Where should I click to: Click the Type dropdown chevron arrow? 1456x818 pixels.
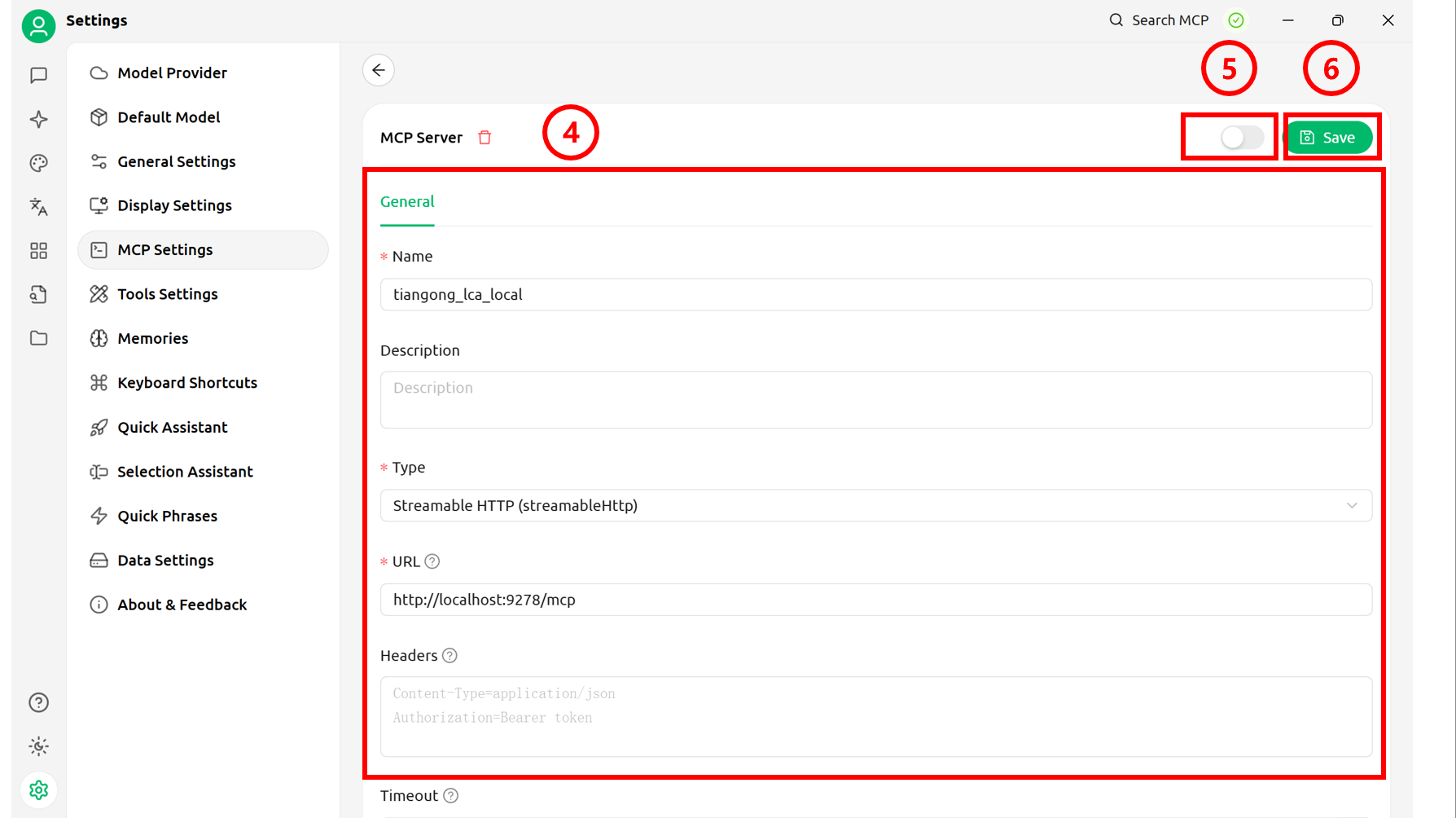(1352, 506)
